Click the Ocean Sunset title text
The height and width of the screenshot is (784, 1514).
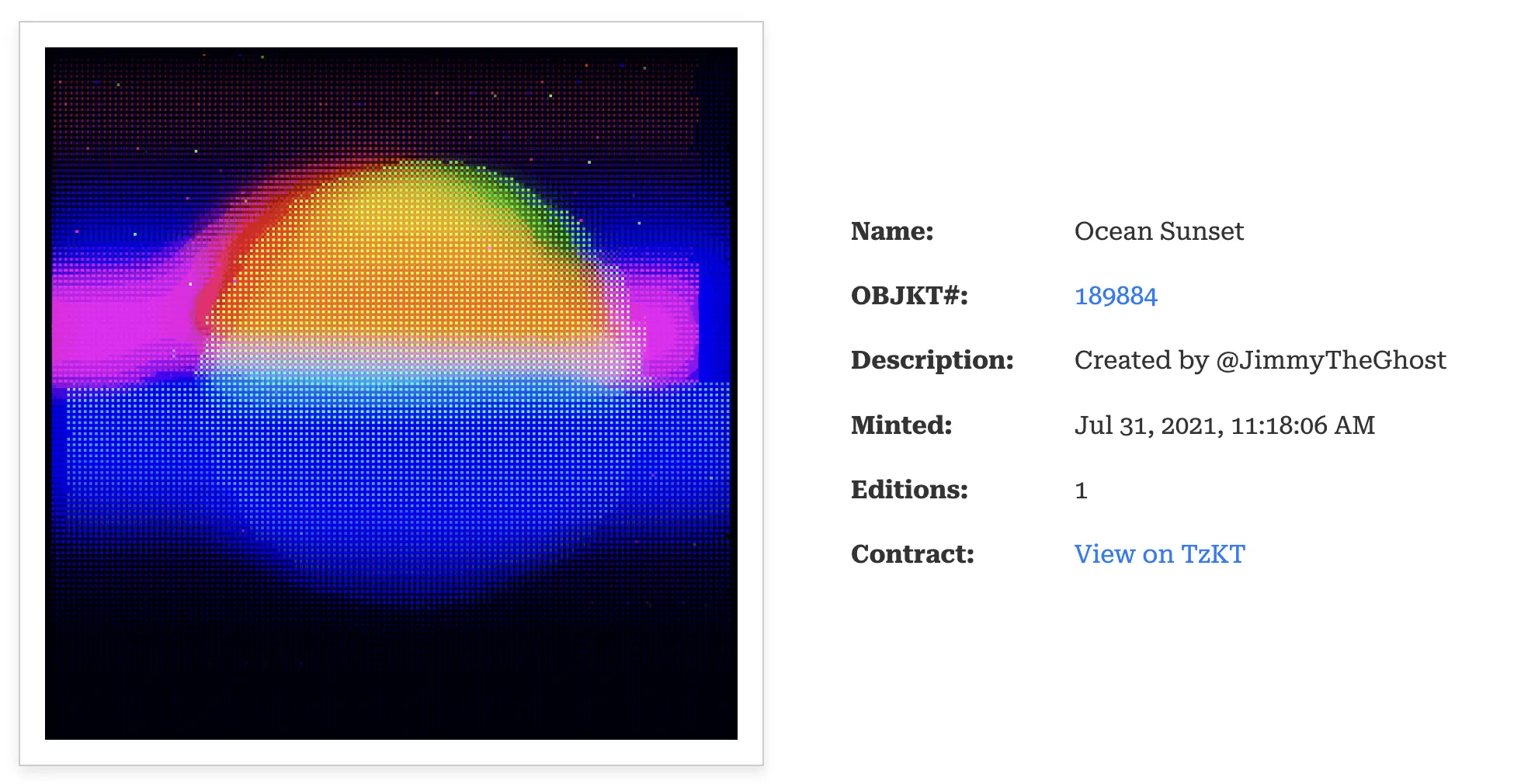(1158, 231)
